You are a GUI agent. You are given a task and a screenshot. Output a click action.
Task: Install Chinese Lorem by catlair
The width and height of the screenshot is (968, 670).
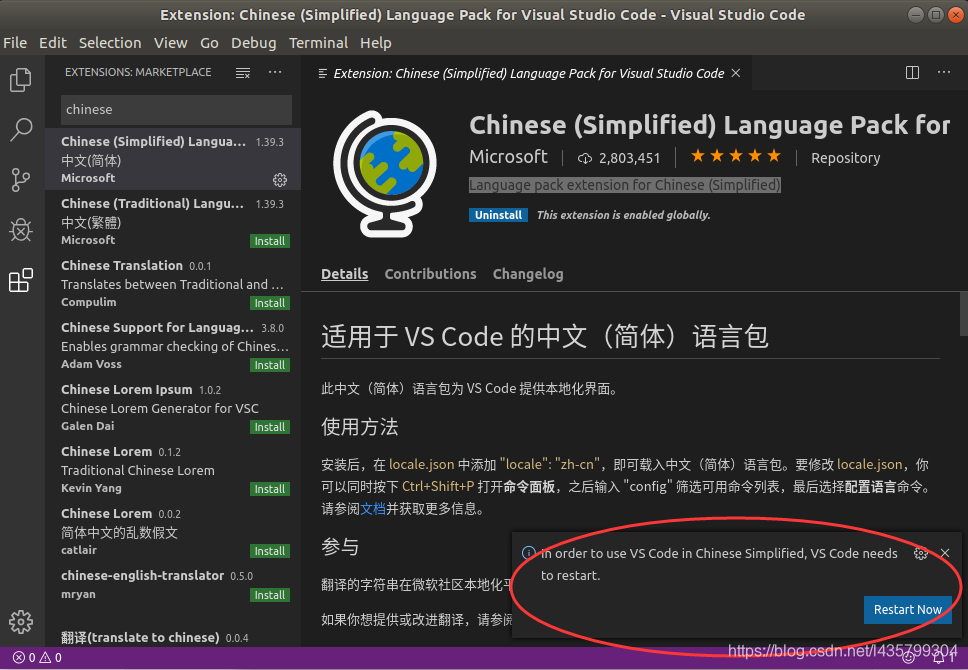pyautogui.click(x=270, y=551)
